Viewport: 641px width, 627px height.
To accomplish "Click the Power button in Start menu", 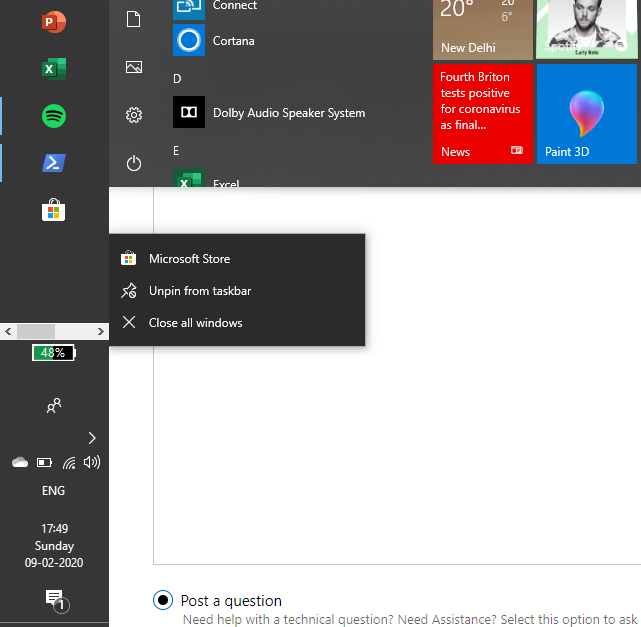I will point(134,163).
